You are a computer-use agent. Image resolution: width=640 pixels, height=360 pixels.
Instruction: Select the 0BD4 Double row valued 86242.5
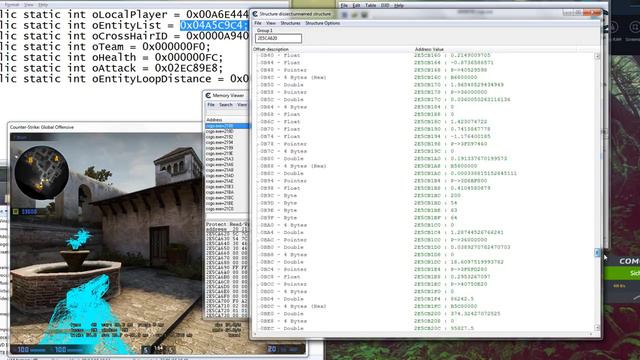point(424,299)
